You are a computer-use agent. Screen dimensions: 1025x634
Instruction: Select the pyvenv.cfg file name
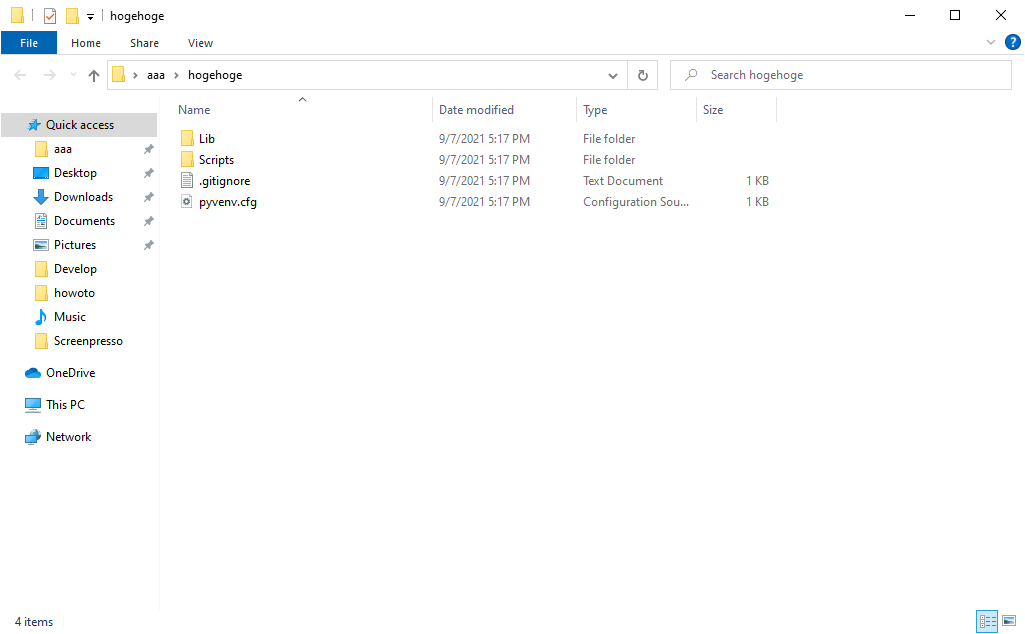click(227, 202)
